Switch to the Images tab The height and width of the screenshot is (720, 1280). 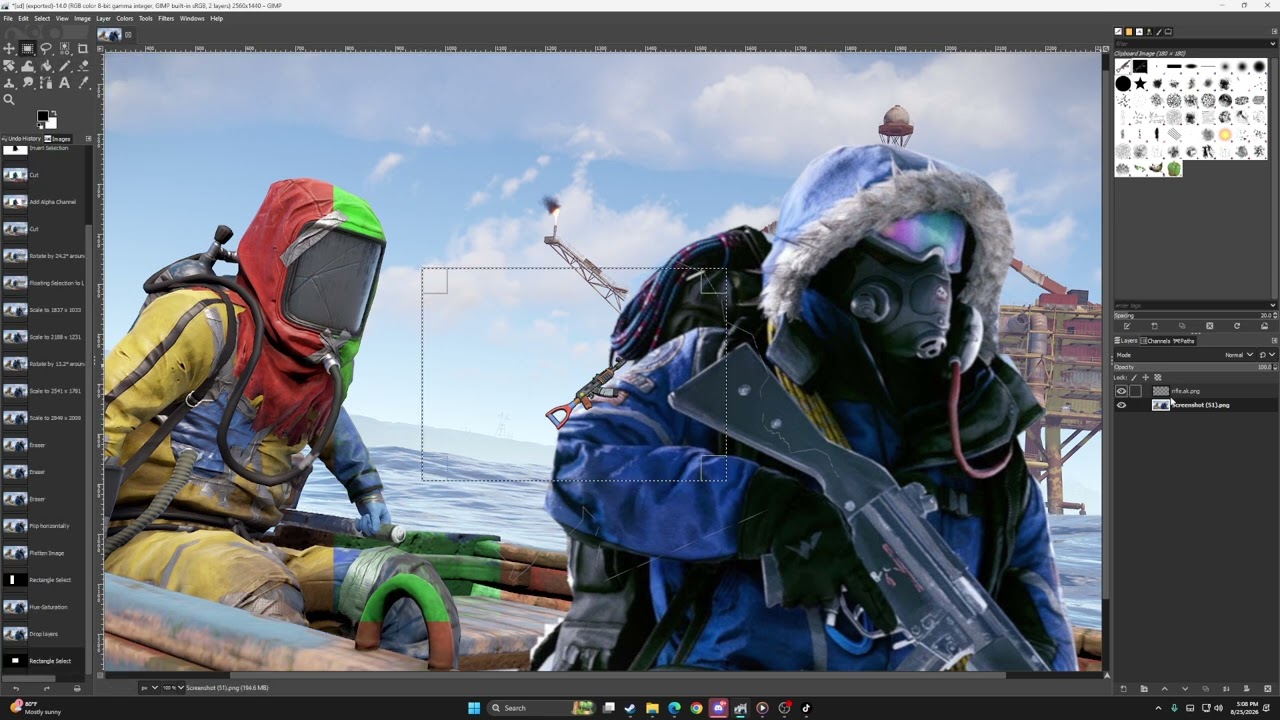58,139
